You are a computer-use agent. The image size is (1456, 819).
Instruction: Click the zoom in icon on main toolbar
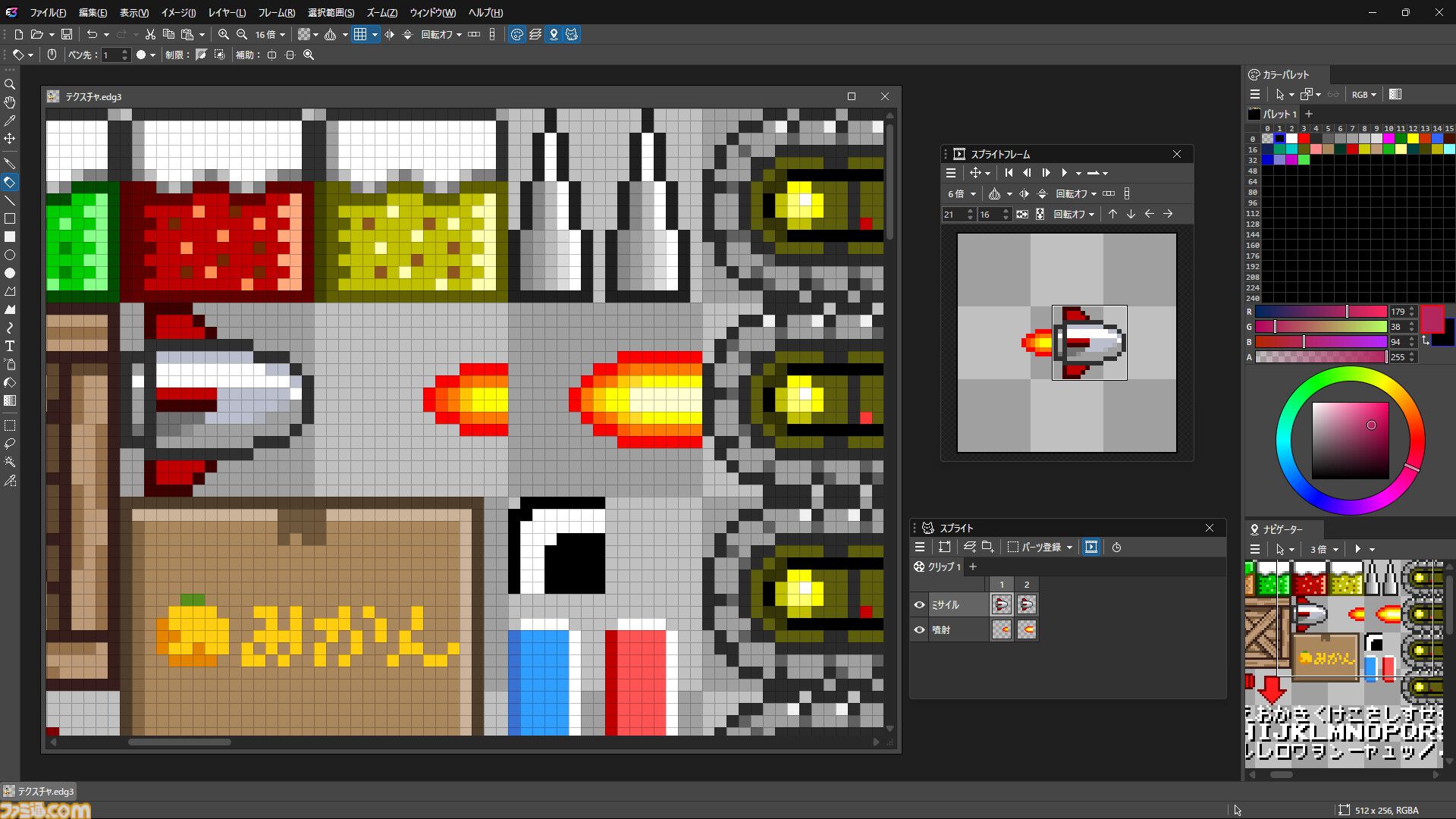pyautogui.click(x=224, y=34)
